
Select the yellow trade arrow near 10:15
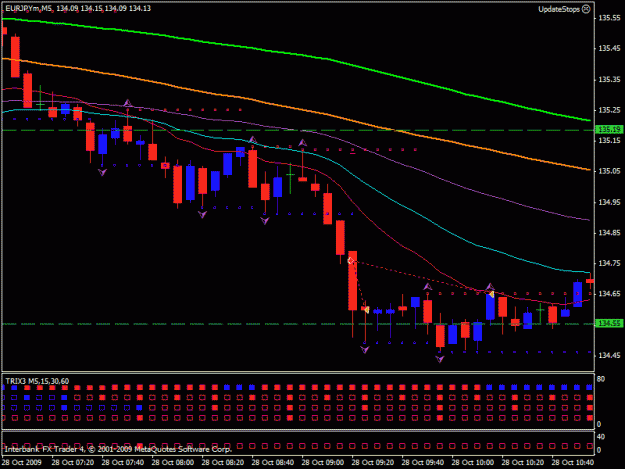pyautogui.click(x=491, y=294)
